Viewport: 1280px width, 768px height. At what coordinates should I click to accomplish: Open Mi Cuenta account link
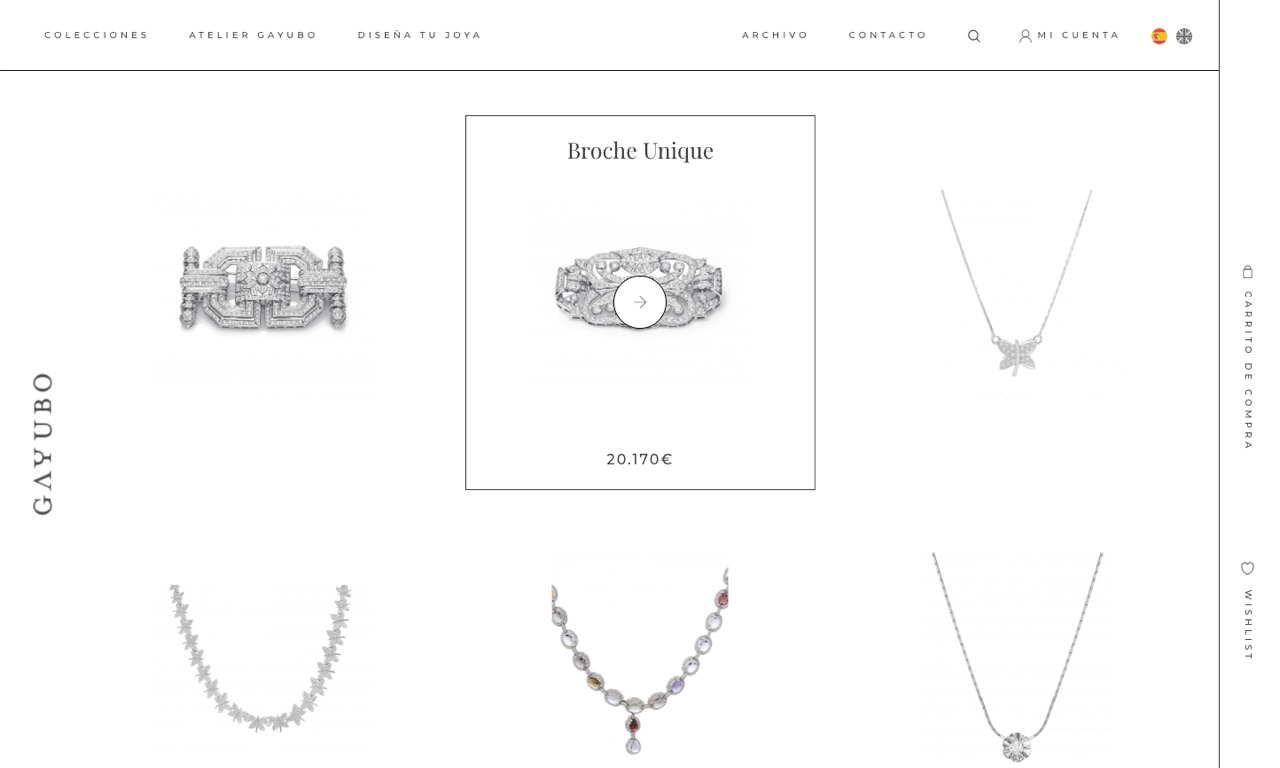point(1078,35)
